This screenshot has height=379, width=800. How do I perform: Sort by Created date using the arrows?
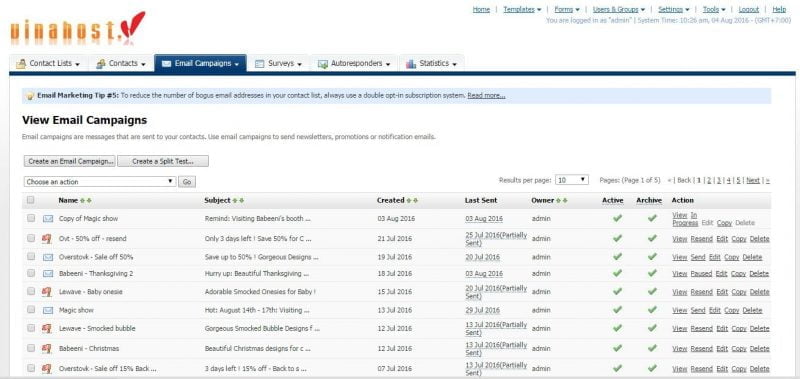pos(412,200)
